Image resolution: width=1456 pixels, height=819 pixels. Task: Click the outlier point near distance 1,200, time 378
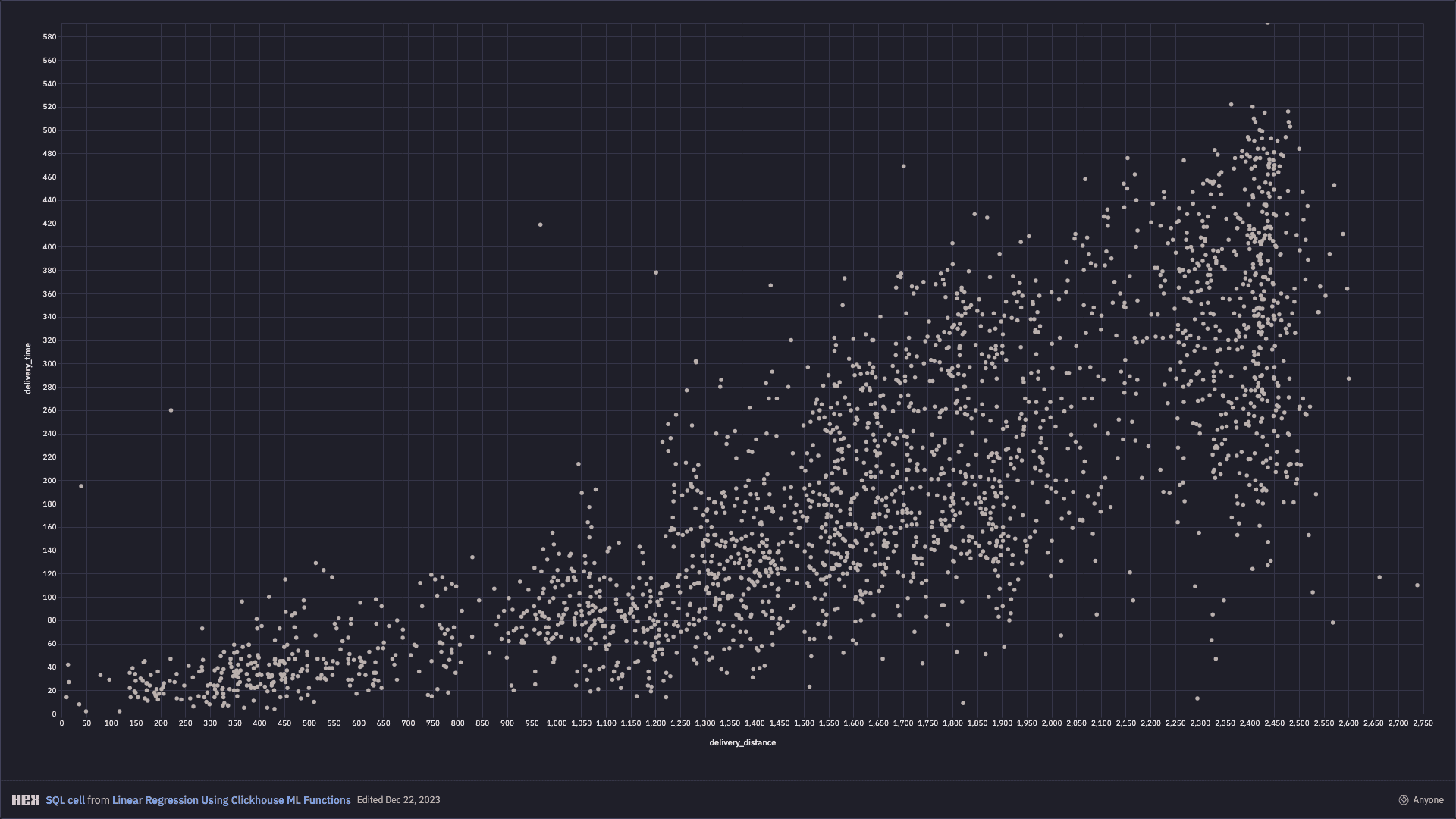click(x=656, y=272)
